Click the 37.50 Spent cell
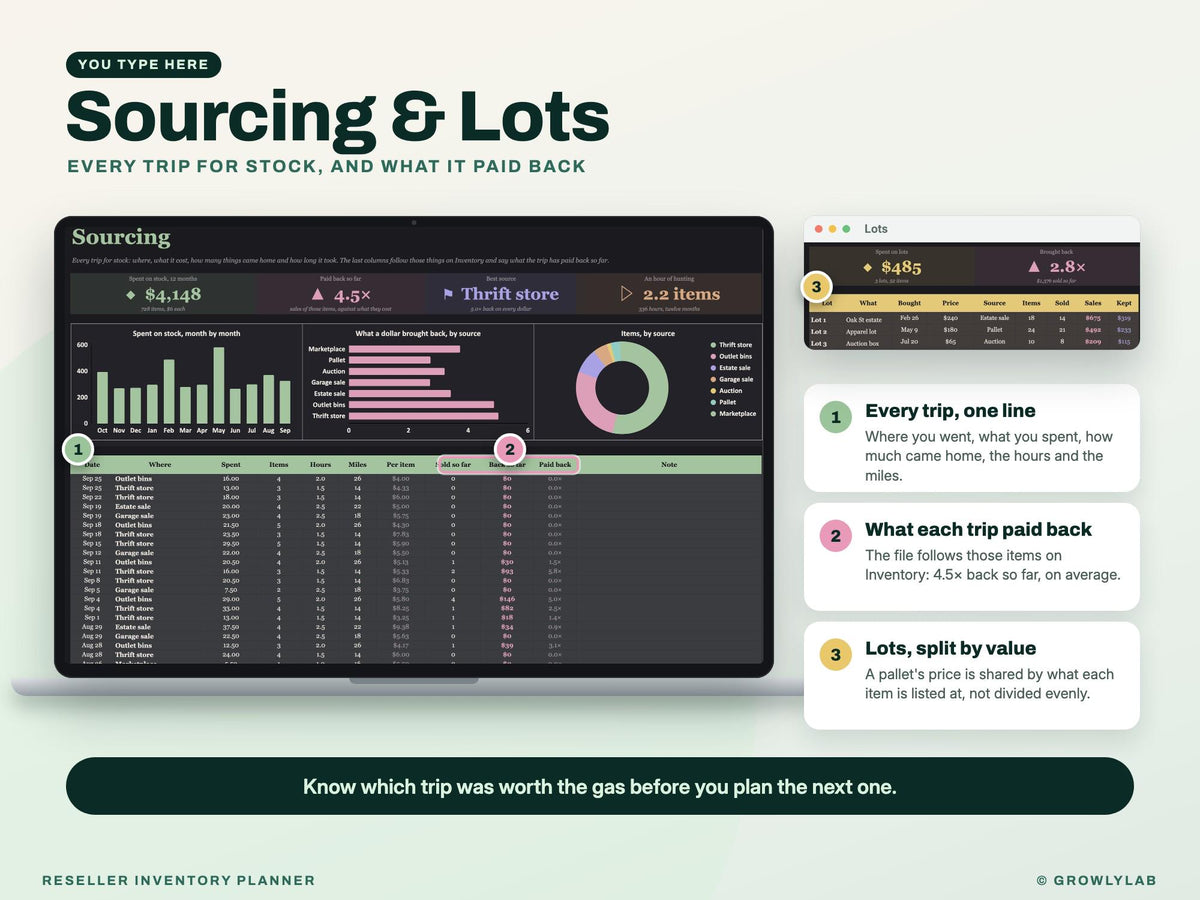The image size is (1200, 900). [231, 627]
